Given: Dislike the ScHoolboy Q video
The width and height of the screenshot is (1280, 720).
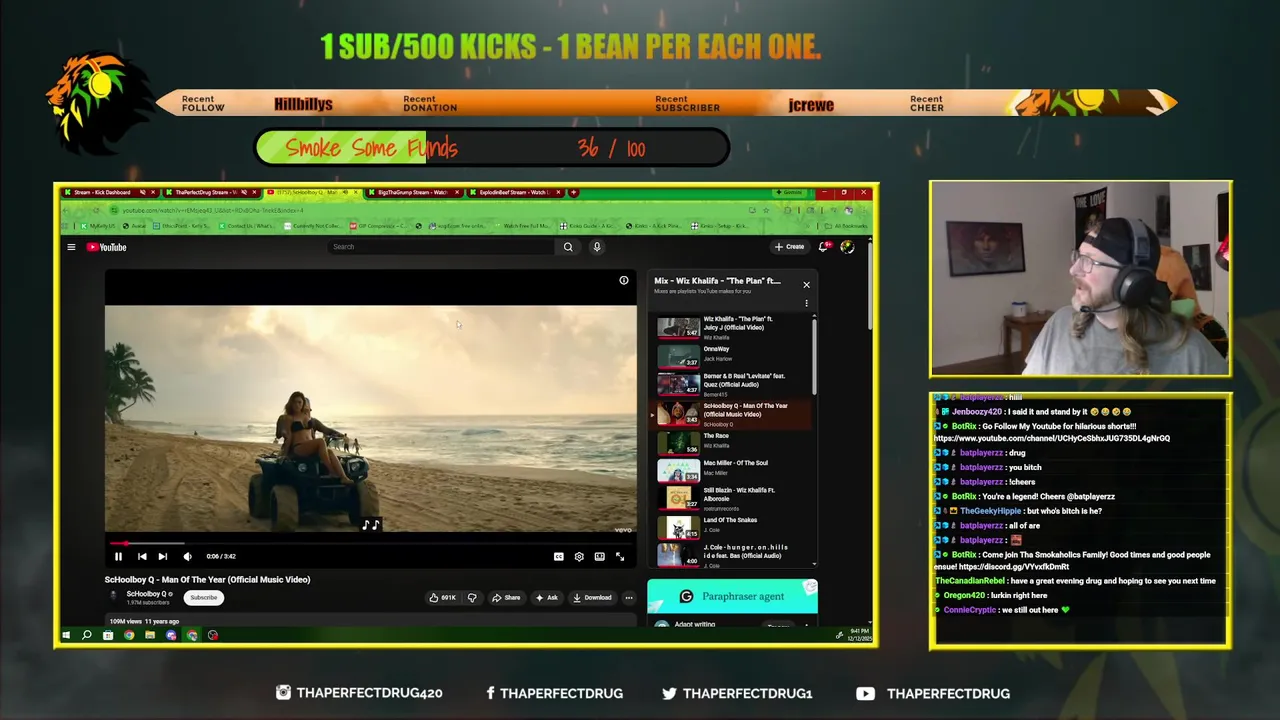Looking at the screenshot, I should pos(472,598).
